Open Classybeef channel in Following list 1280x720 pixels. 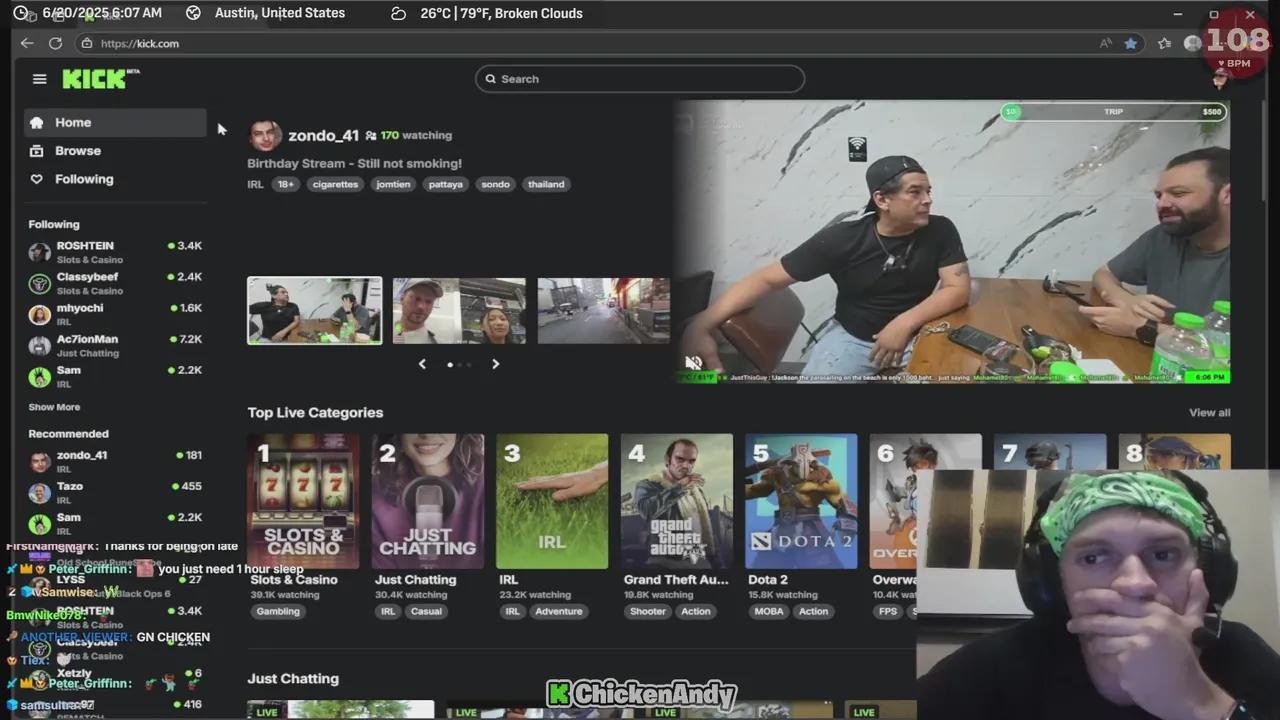click(x=115, y=283)
